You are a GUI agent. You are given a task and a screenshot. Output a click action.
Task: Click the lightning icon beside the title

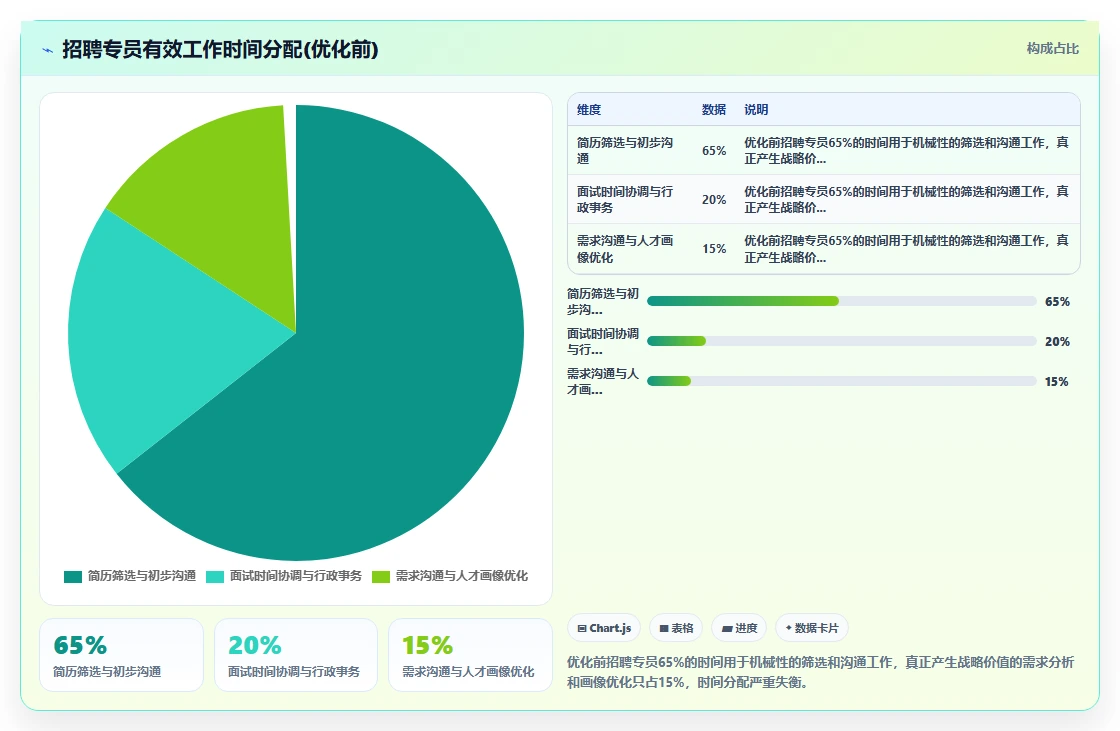pos(48,50)
